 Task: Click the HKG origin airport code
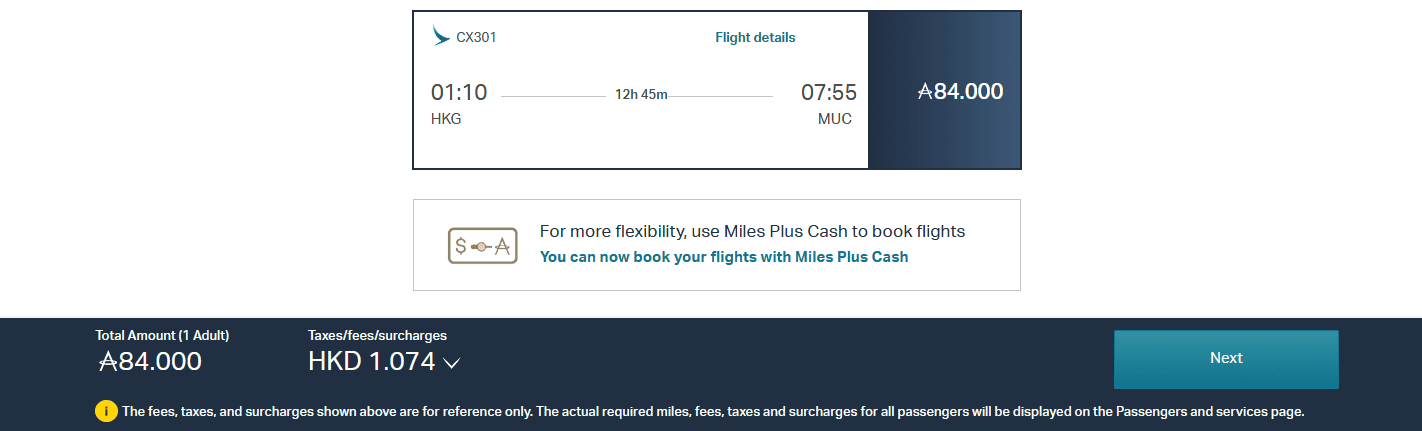[x=446, y=119]
